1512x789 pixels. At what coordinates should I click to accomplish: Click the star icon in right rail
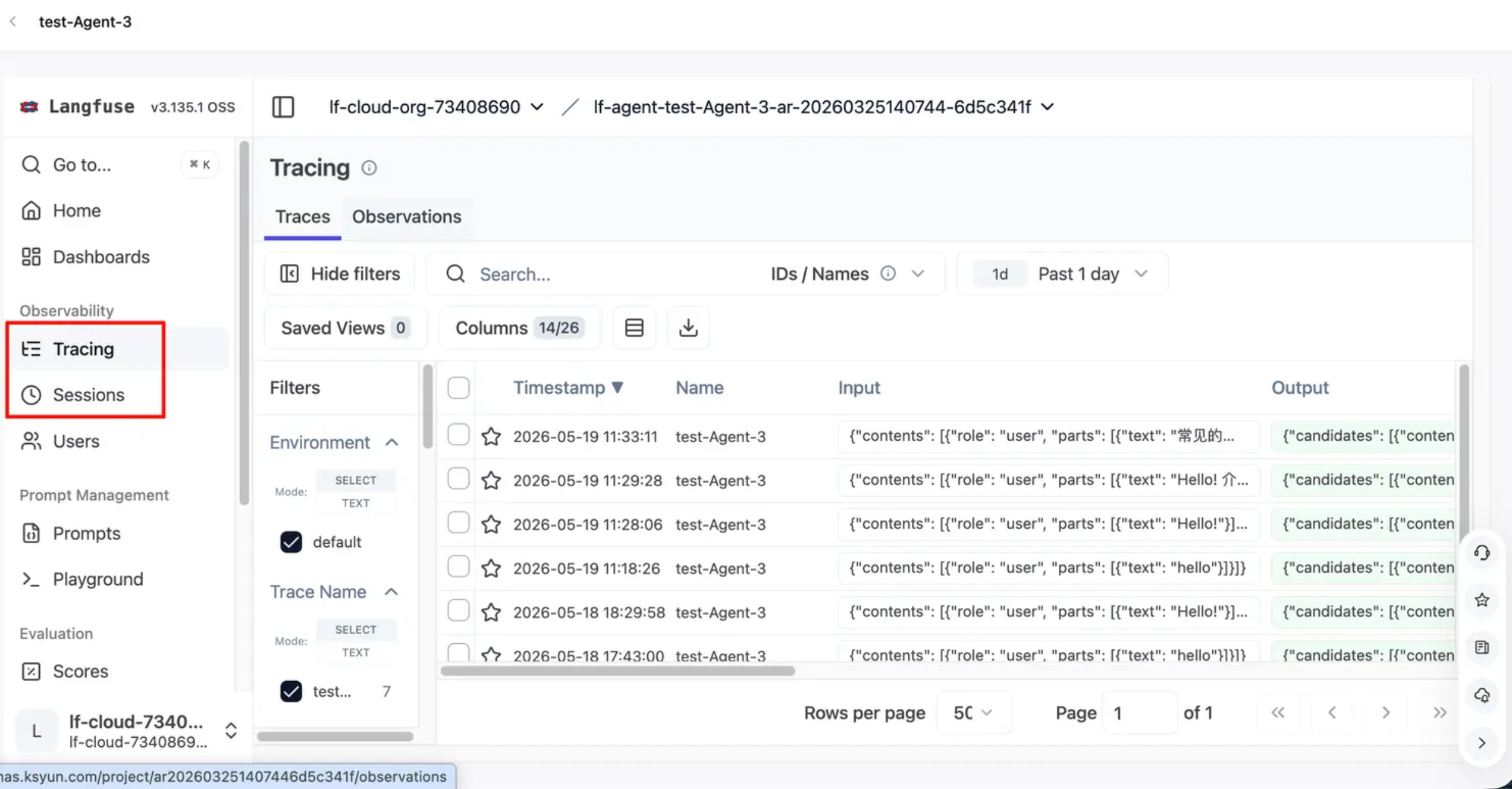1482,600
